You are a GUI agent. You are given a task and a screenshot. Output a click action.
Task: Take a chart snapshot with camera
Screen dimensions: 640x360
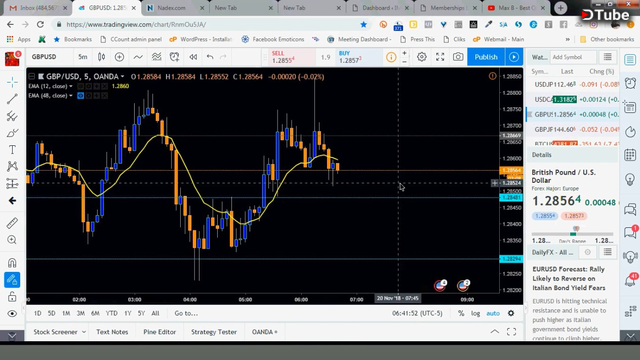[x=458, y=57]
